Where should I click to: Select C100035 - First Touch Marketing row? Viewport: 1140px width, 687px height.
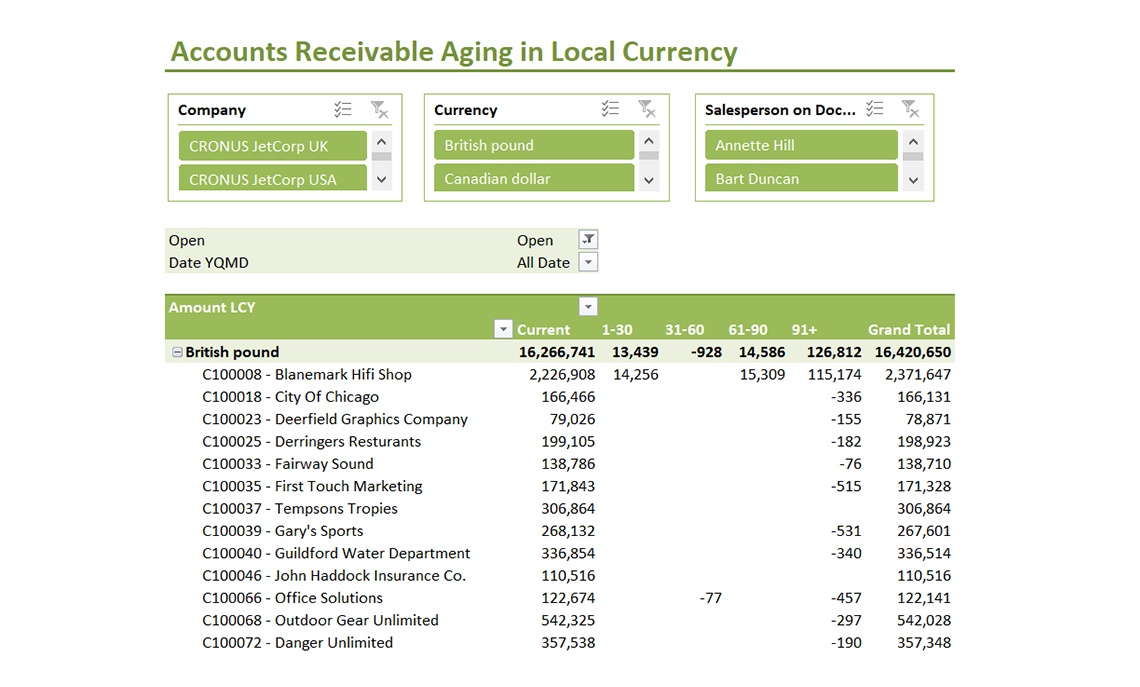pos(560,486)
